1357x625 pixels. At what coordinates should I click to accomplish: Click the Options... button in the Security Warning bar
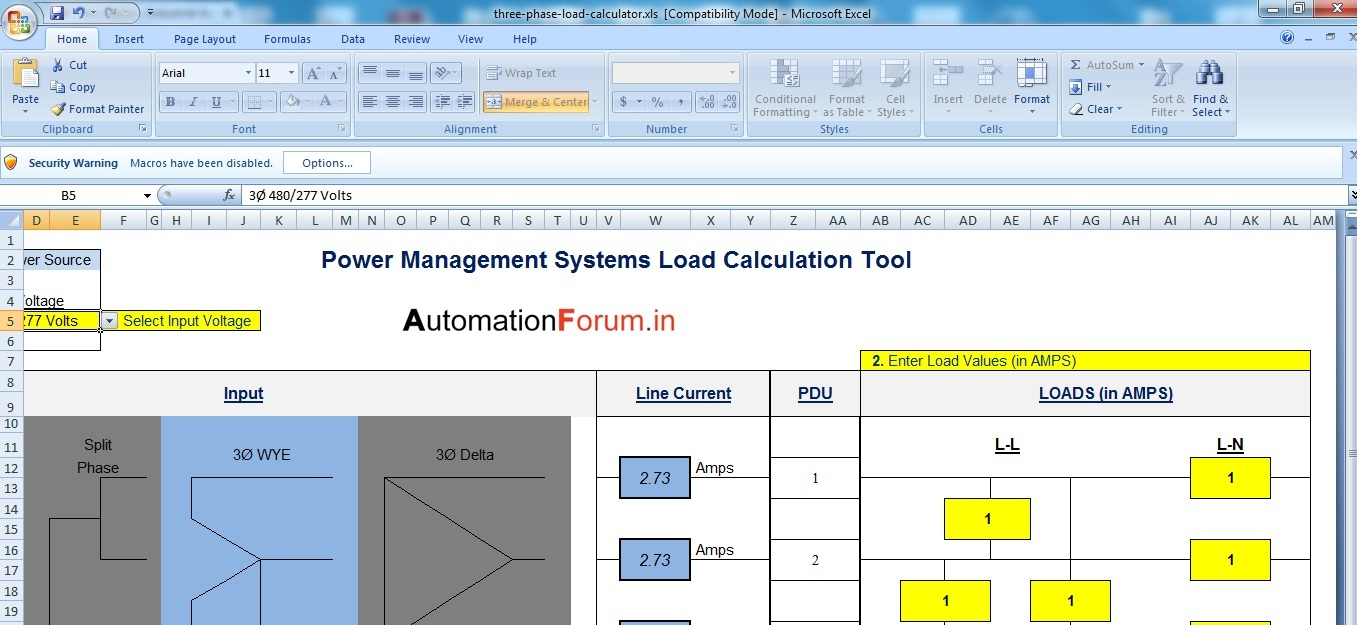pos(327,163)
